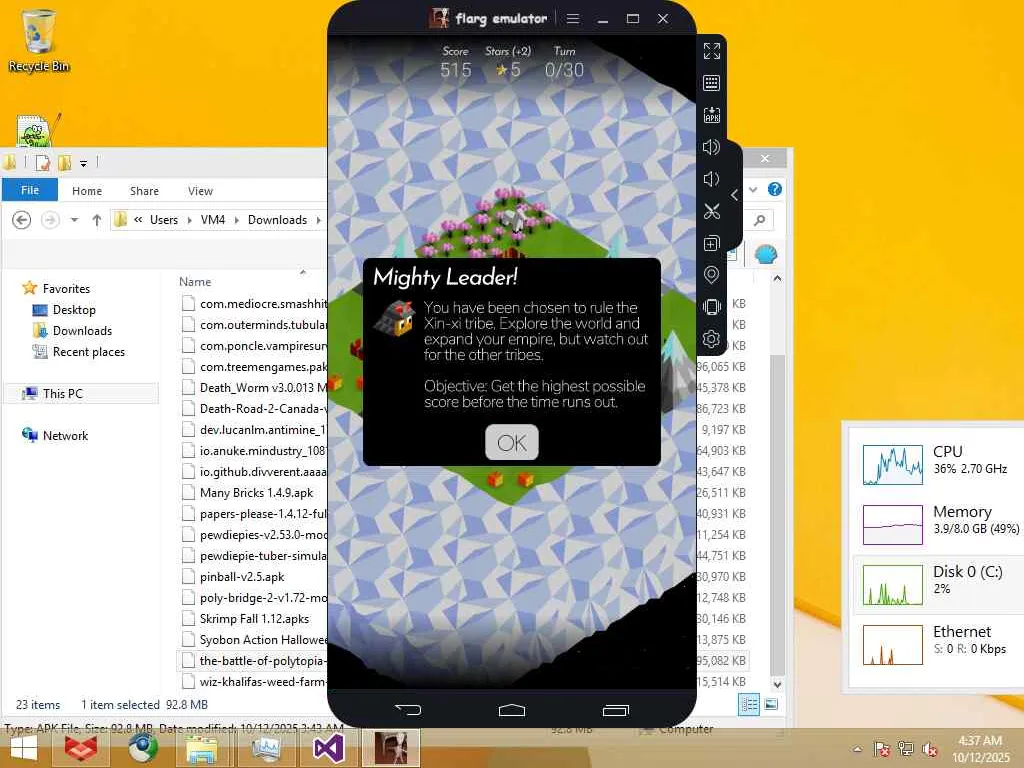The height and width of the screenshot is (768, 1024).
Task: Select the Syobon Action Halloween file
Action: 263,639
